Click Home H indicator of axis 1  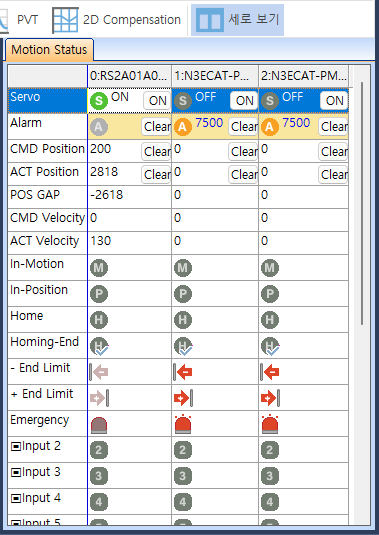click(x=183, y=320)
